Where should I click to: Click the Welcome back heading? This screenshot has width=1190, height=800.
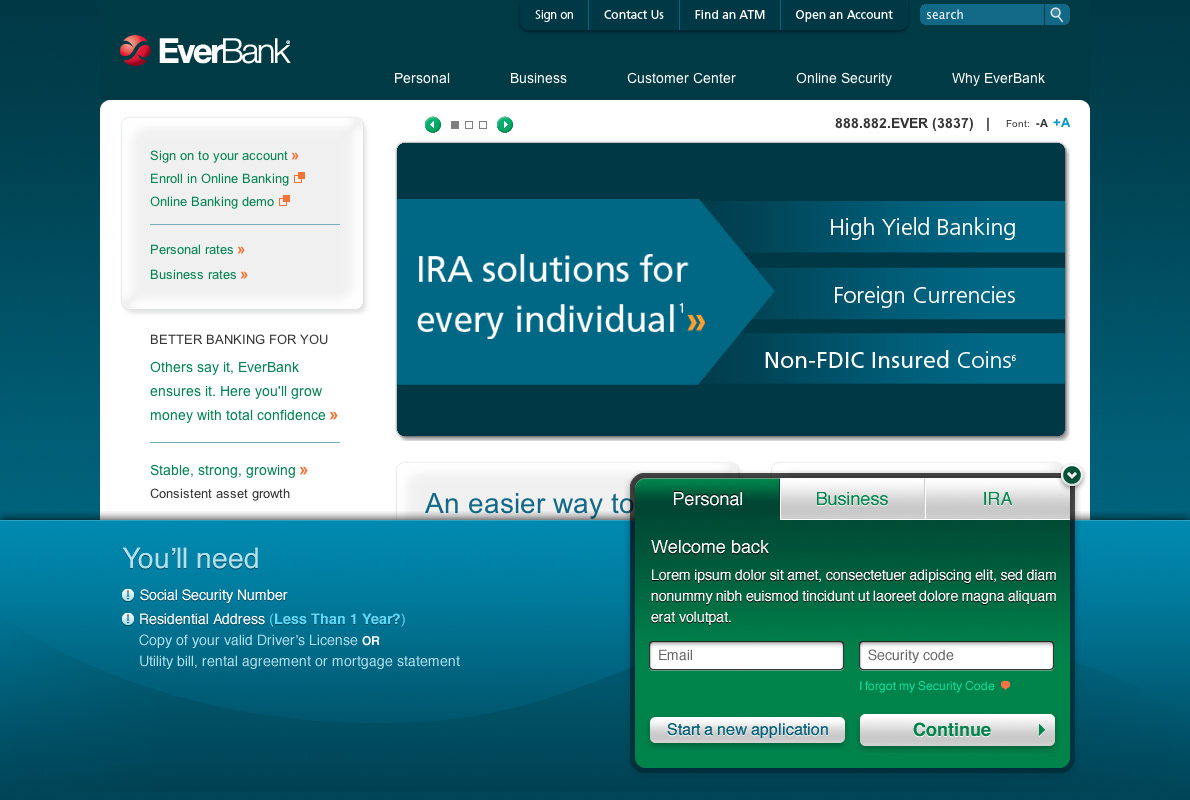click(x=710, y=546)
